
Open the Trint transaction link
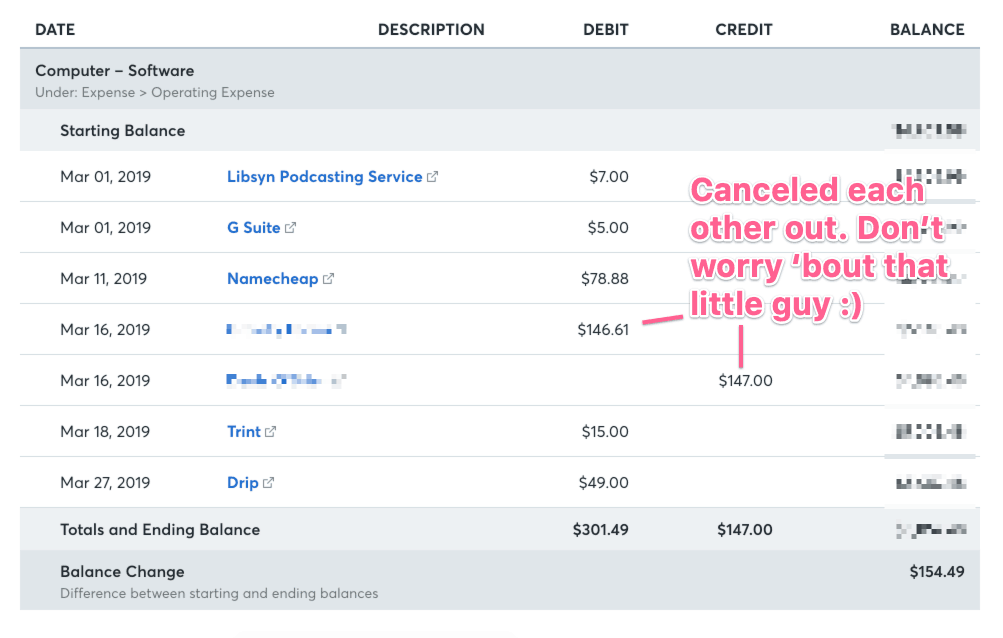click(x=244, y=432)
